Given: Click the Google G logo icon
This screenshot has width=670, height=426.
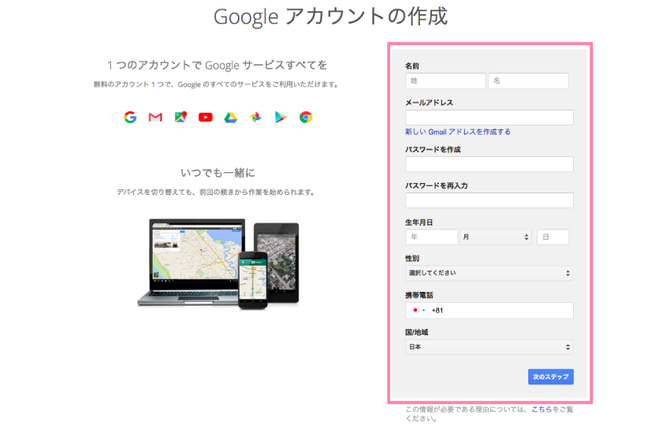Looking at the screenshot, I should point(130,117).
